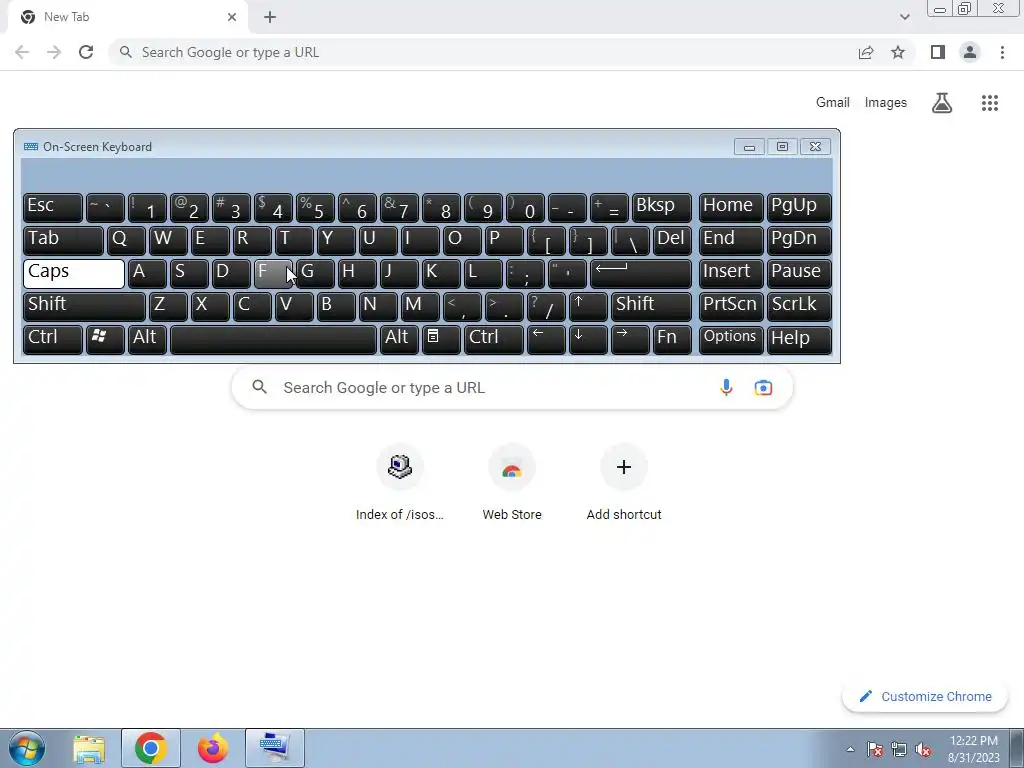Click the Add shortcut plus icon
Viewport: 1024px width, 768px height.
[624, 466]
